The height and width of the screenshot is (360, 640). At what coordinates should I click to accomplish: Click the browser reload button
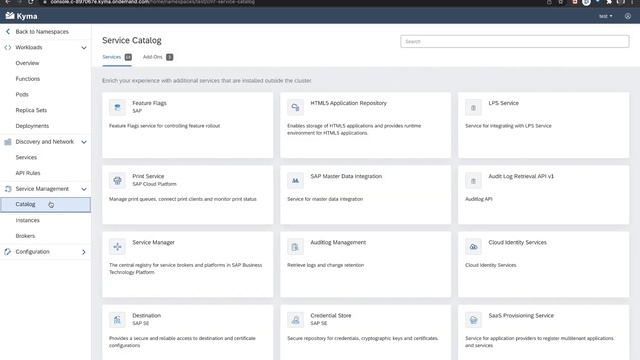coord(31,2)
